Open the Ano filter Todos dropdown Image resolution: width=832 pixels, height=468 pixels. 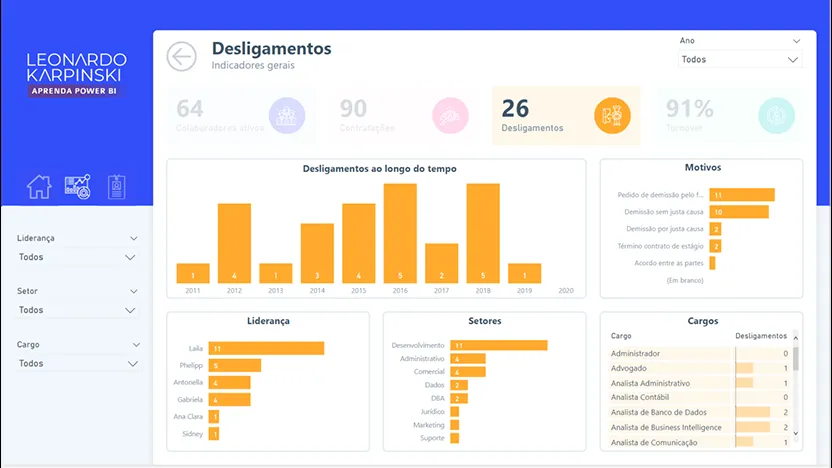click(x=740, y=60)
